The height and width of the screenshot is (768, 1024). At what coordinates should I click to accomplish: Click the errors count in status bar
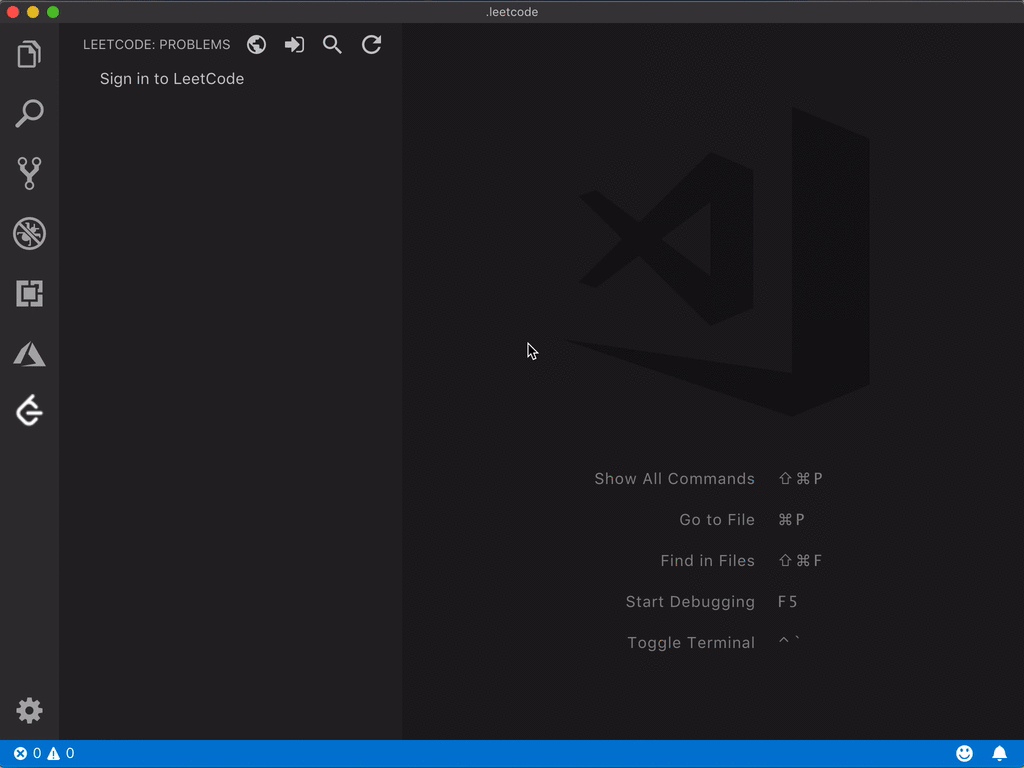28,754
